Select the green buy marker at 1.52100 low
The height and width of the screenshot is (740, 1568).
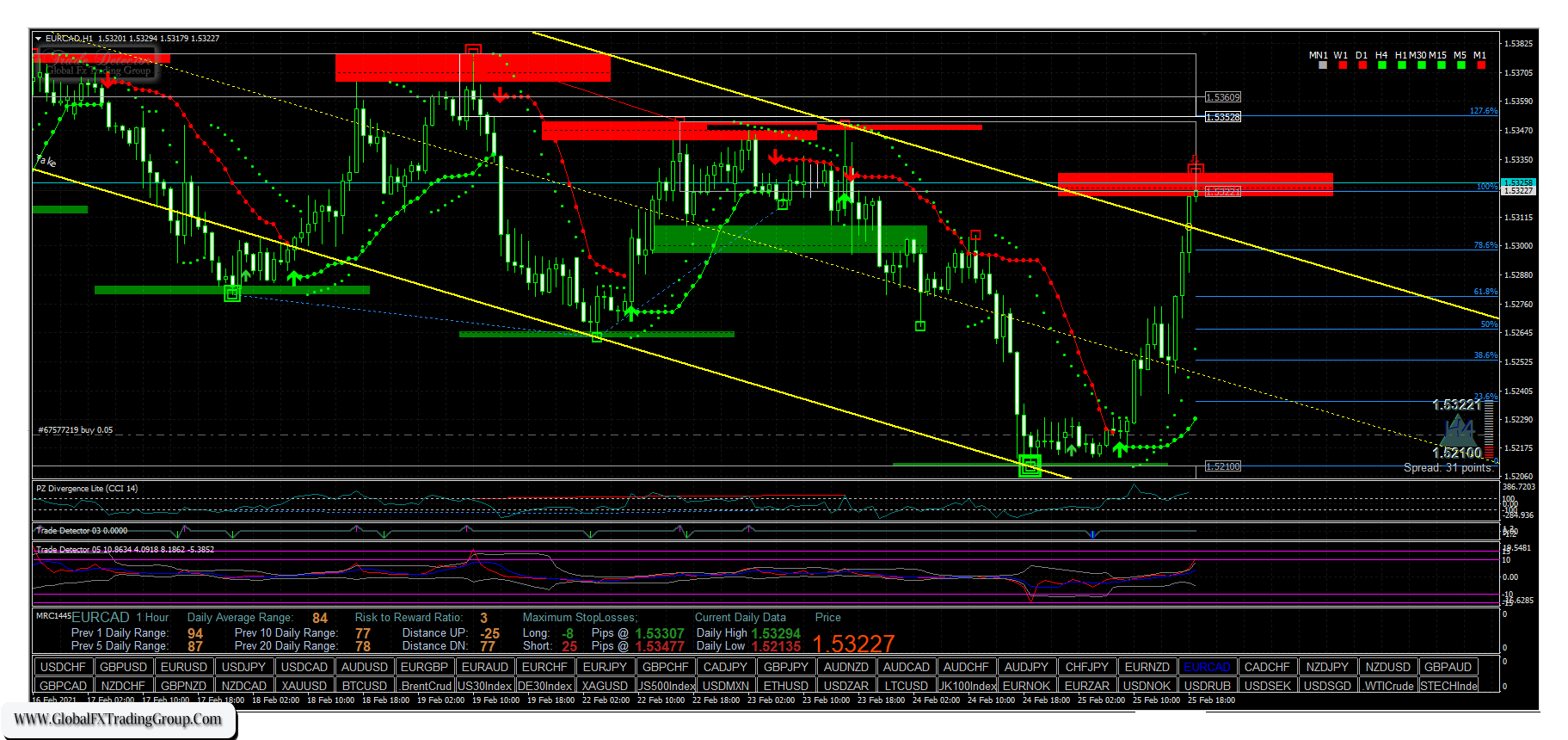coord(1030,466)
